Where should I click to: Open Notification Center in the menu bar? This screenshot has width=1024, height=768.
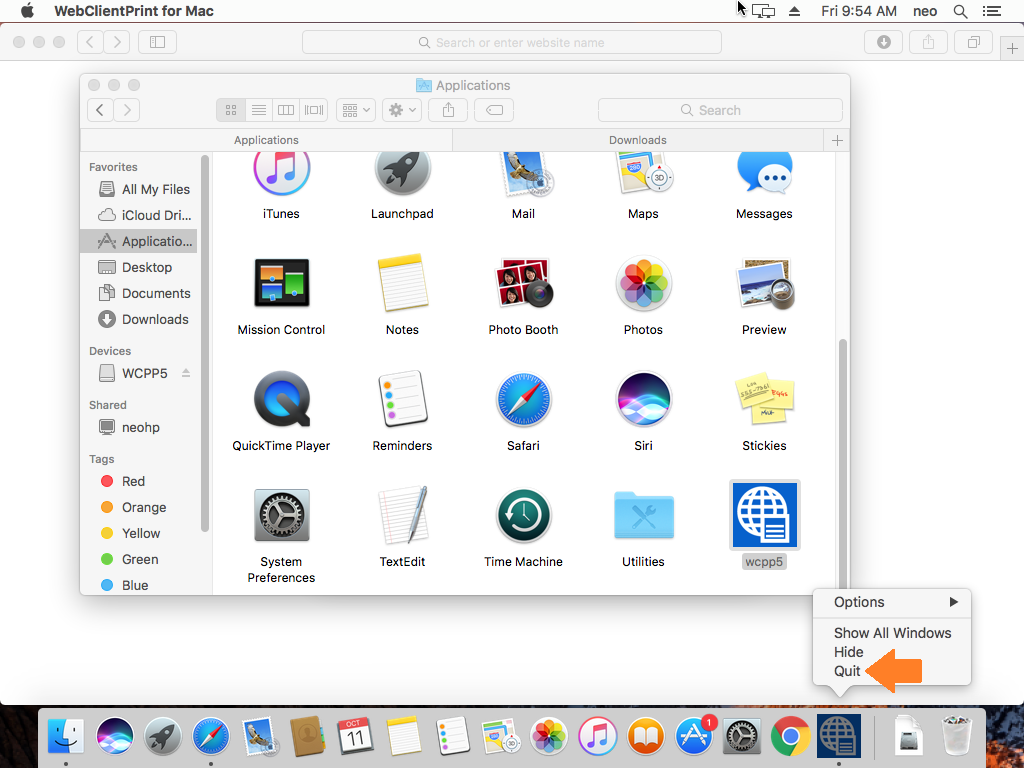(x=992, y=11)
